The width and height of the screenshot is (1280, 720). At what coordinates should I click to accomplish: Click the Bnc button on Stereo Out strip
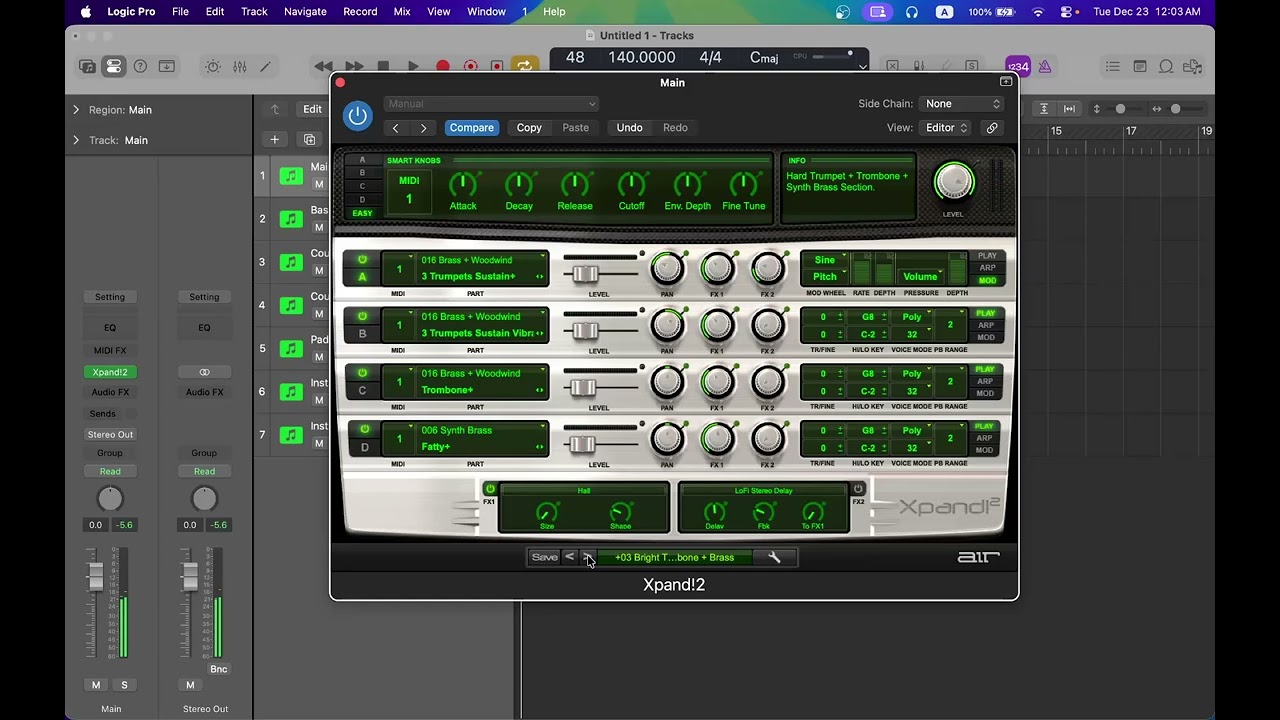tap(218, 669)
